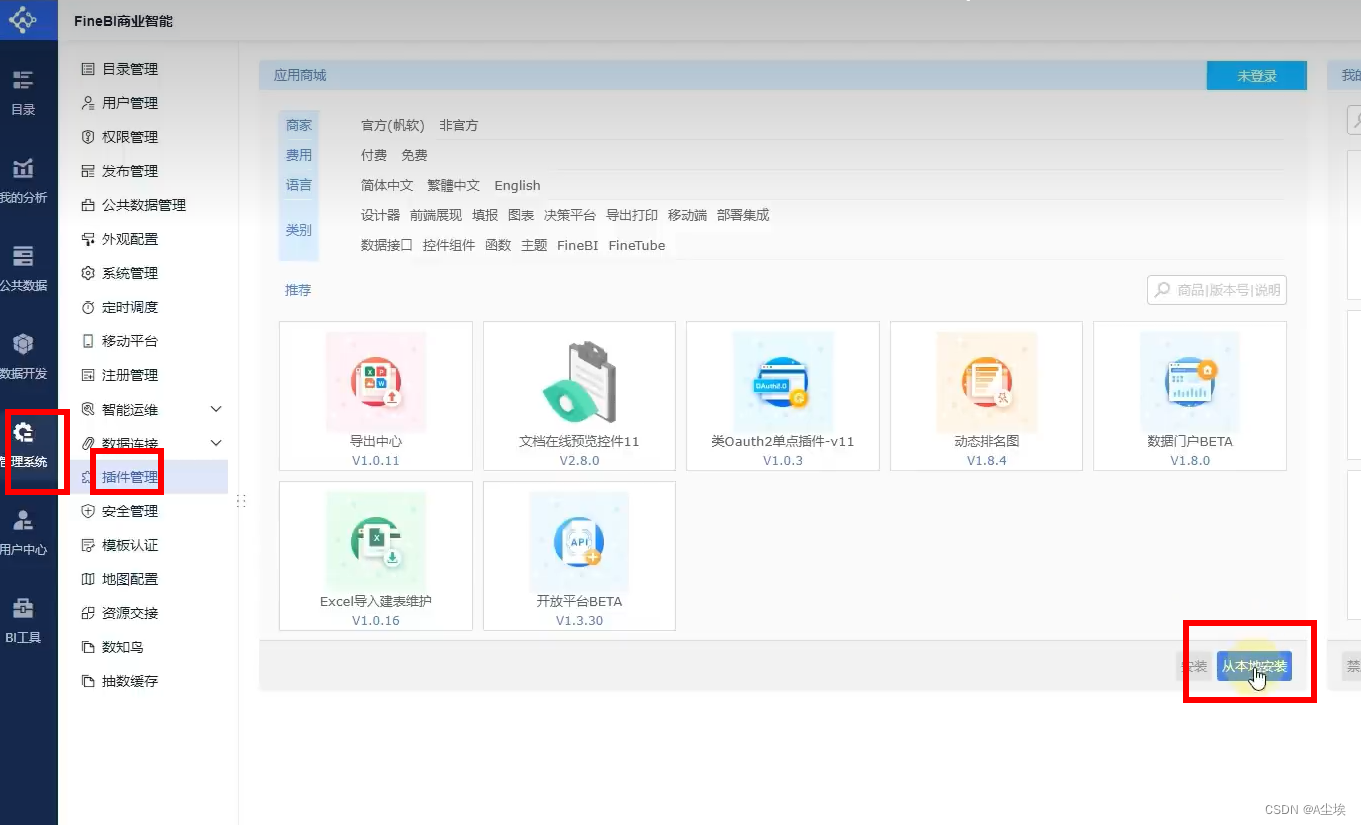This screenshot has width=1361, height=825.
Task: Click the 模板认证 icon
Action: 88,545
